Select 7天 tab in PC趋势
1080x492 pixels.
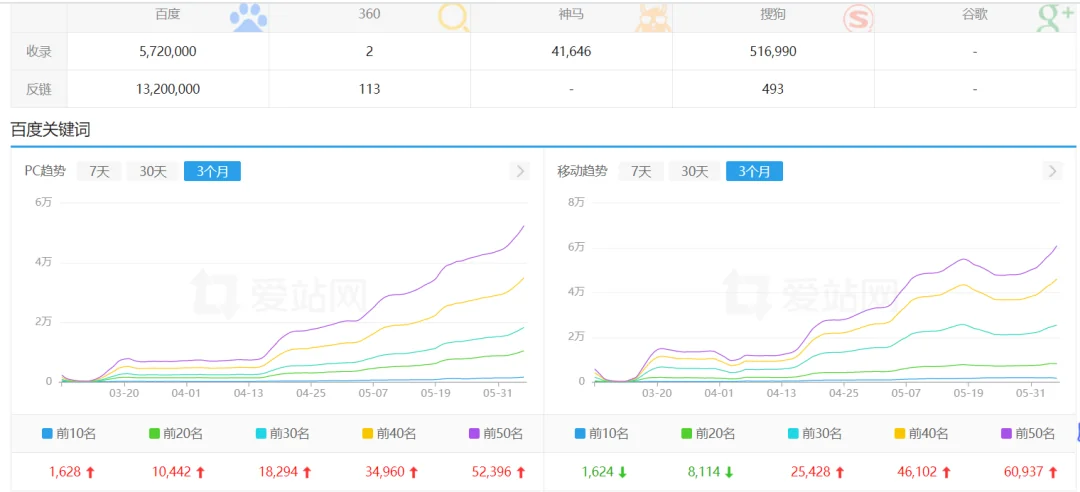pos(99,171)
